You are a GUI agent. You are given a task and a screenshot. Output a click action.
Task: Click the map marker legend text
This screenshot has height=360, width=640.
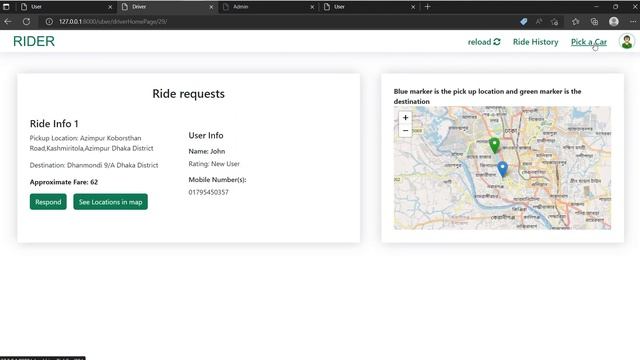(x=487, y=96)
